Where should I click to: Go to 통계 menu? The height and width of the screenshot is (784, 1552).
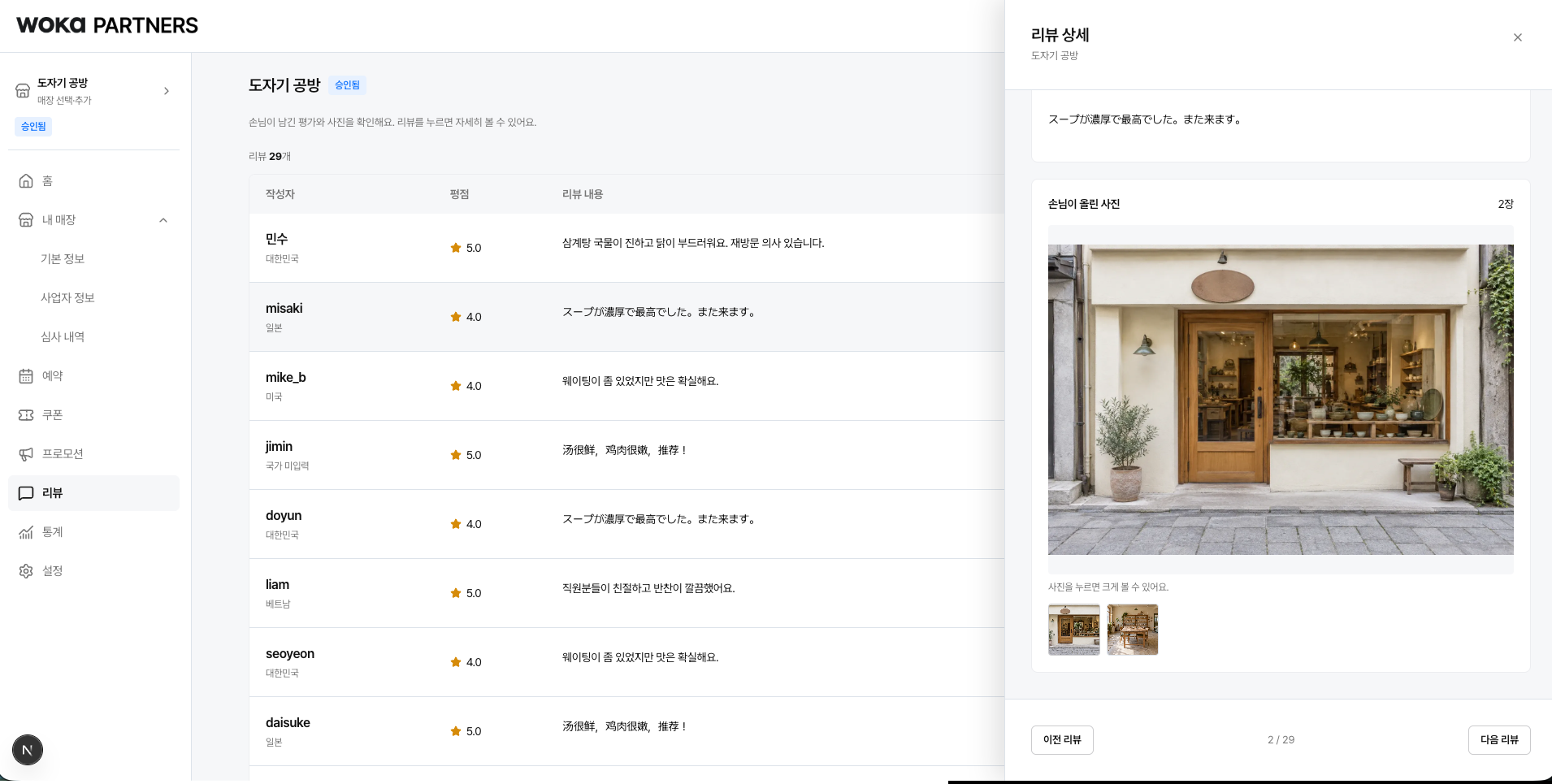(93, 532)
